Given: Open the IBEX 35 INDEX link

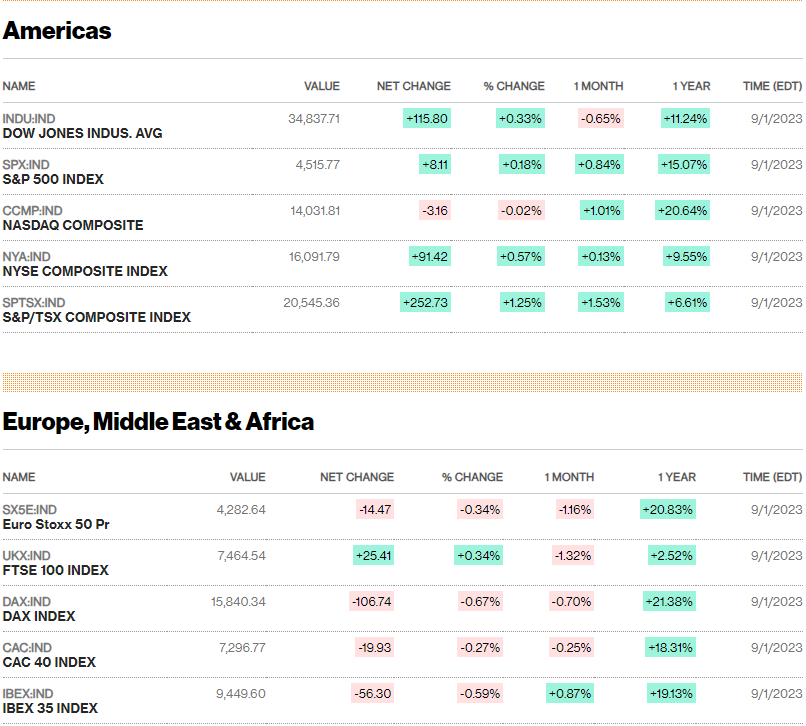Looking at the screenshot, I should [x=50, y=709].
